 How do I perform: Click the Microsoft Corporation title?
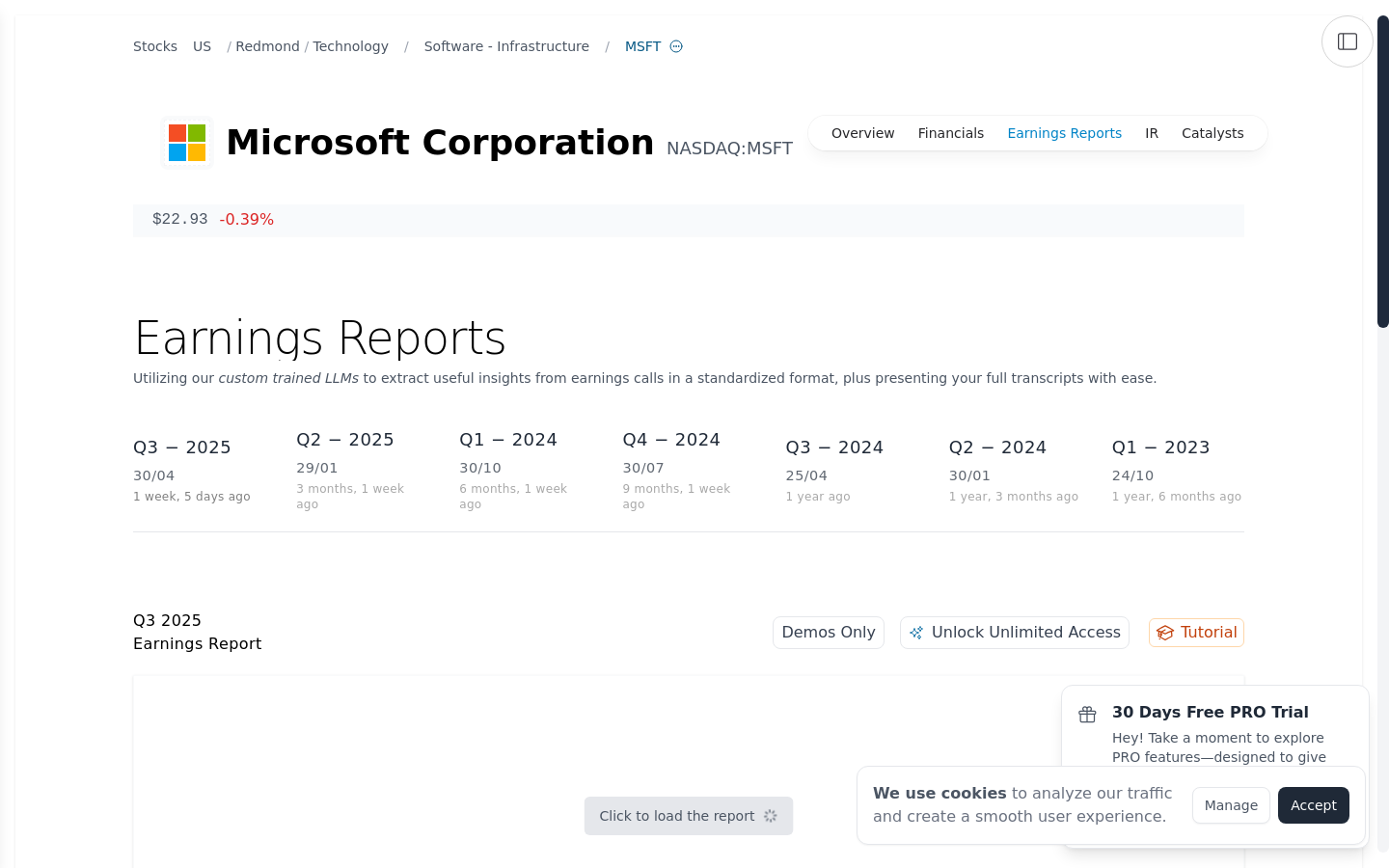(x=440, y=143)
